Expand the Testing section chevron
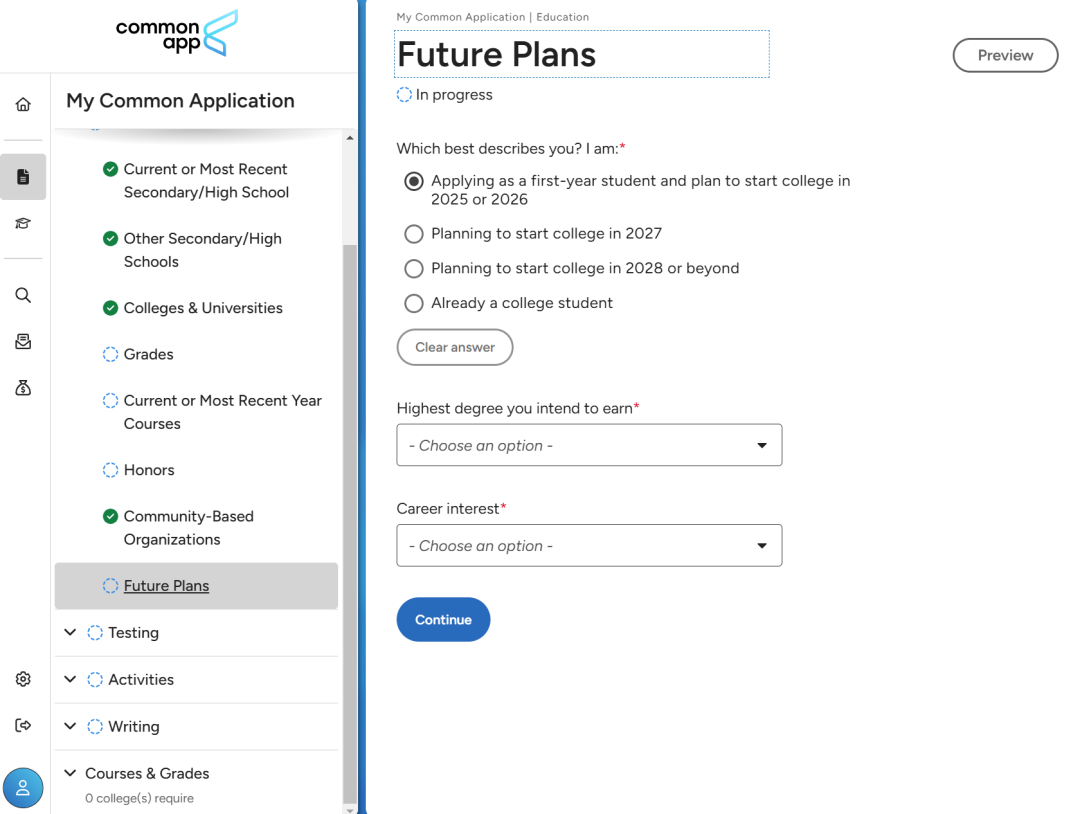1080x814 pixels. click(70, 632)
